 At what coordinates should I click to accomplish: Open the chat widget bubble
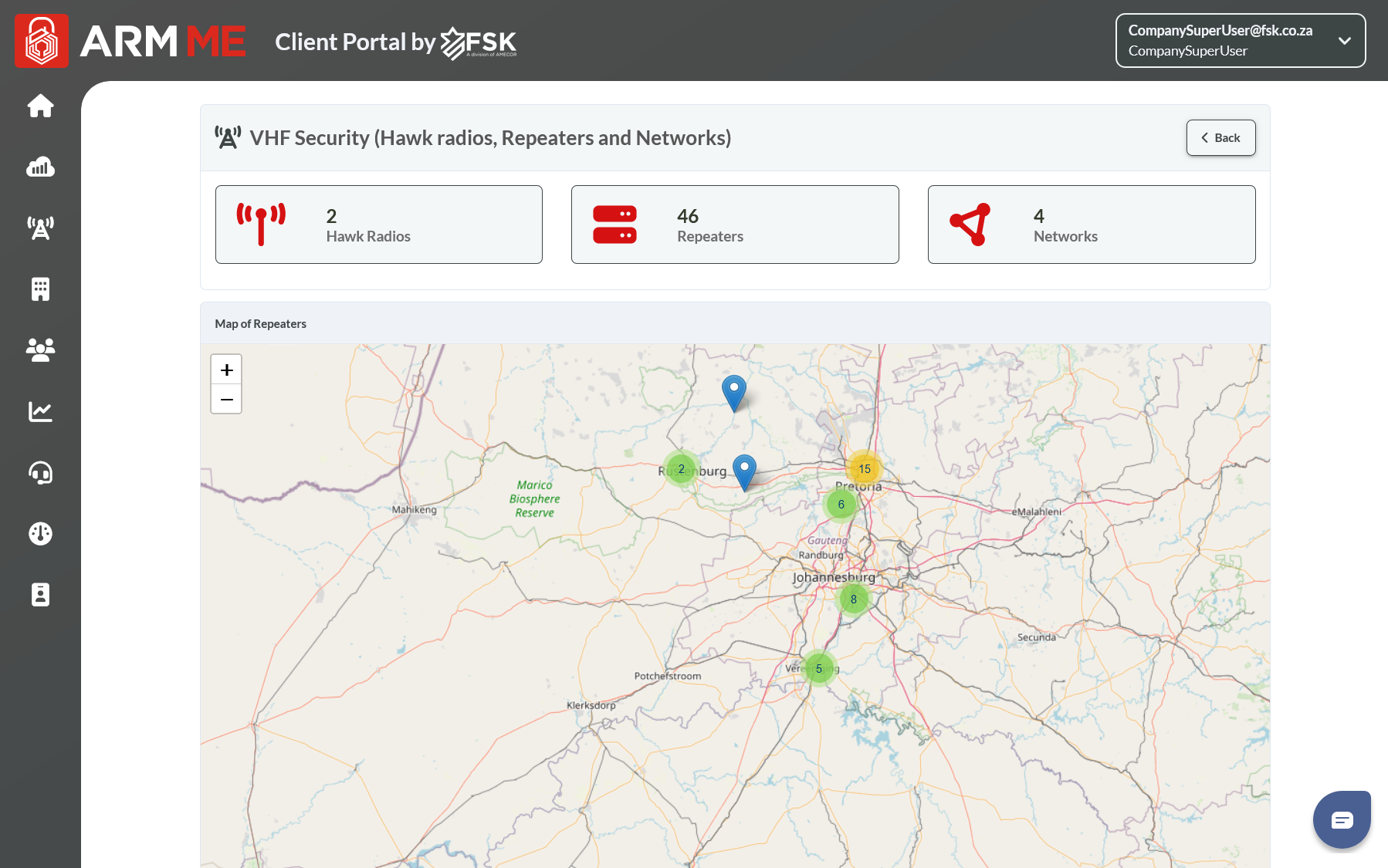[1342, 819]
